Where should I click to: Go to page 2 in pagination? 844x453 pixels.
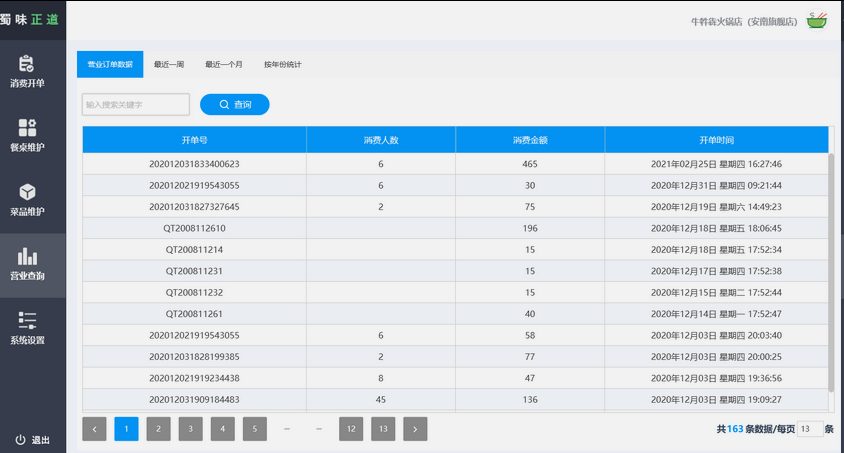(158, 429)
